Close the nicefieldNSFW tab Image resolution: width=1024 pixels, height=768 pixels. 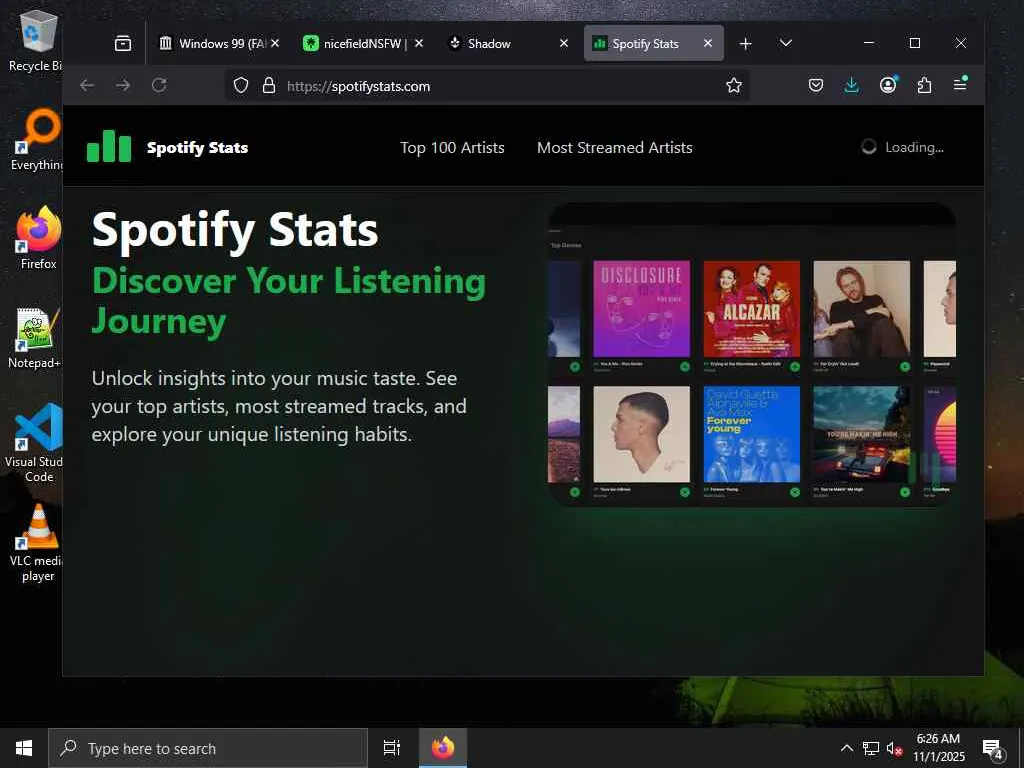(x=419, y=43)
